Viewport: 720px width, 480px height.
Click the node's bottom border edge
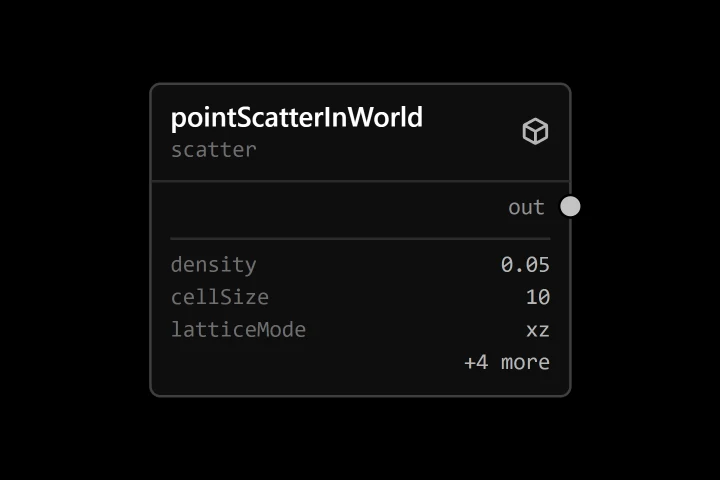tap(360, 395)
